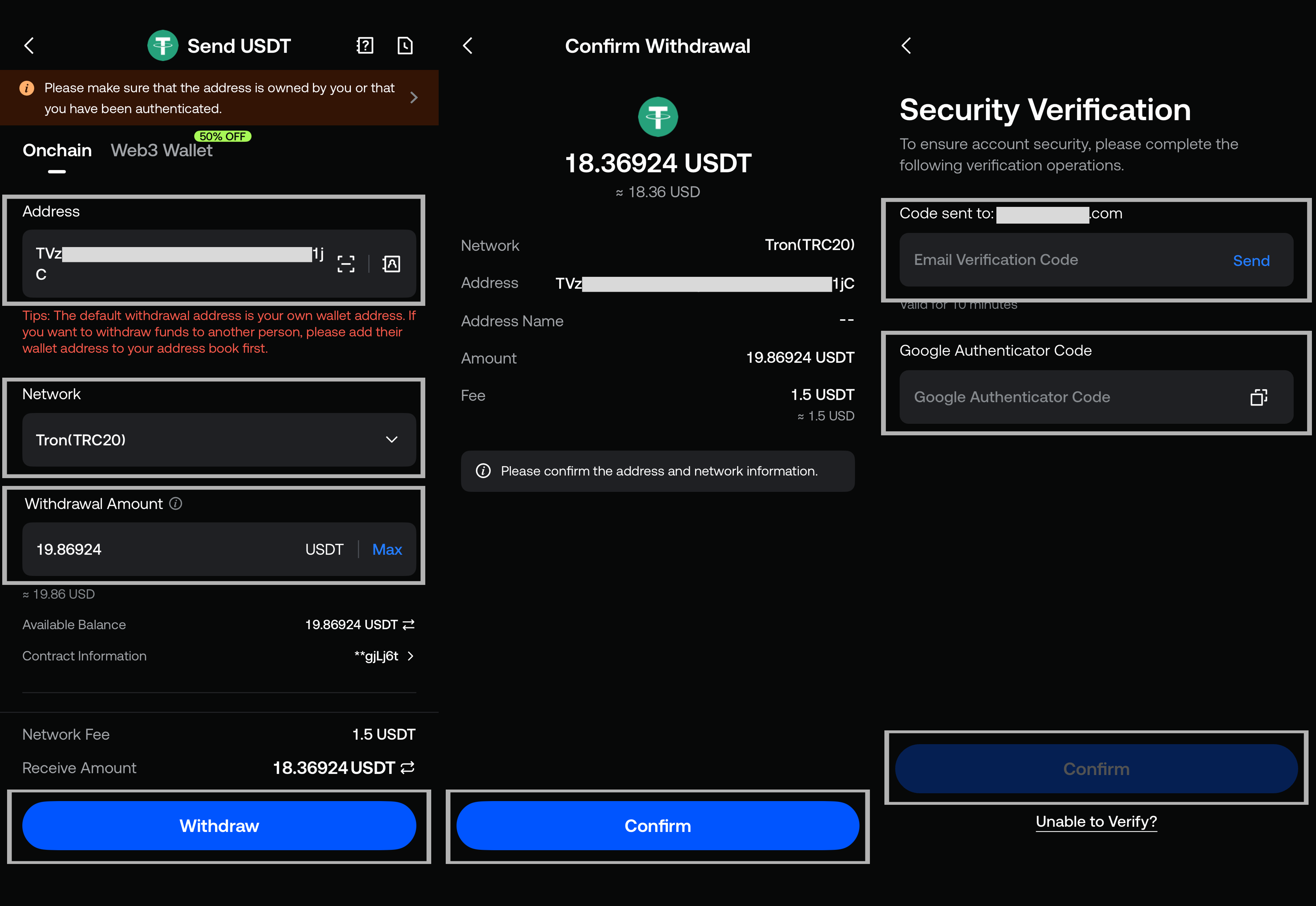This screenshot has height=906, width=1316.
Task: Tap the swap icon beside Receive Amount
Action: pos(407,768)
